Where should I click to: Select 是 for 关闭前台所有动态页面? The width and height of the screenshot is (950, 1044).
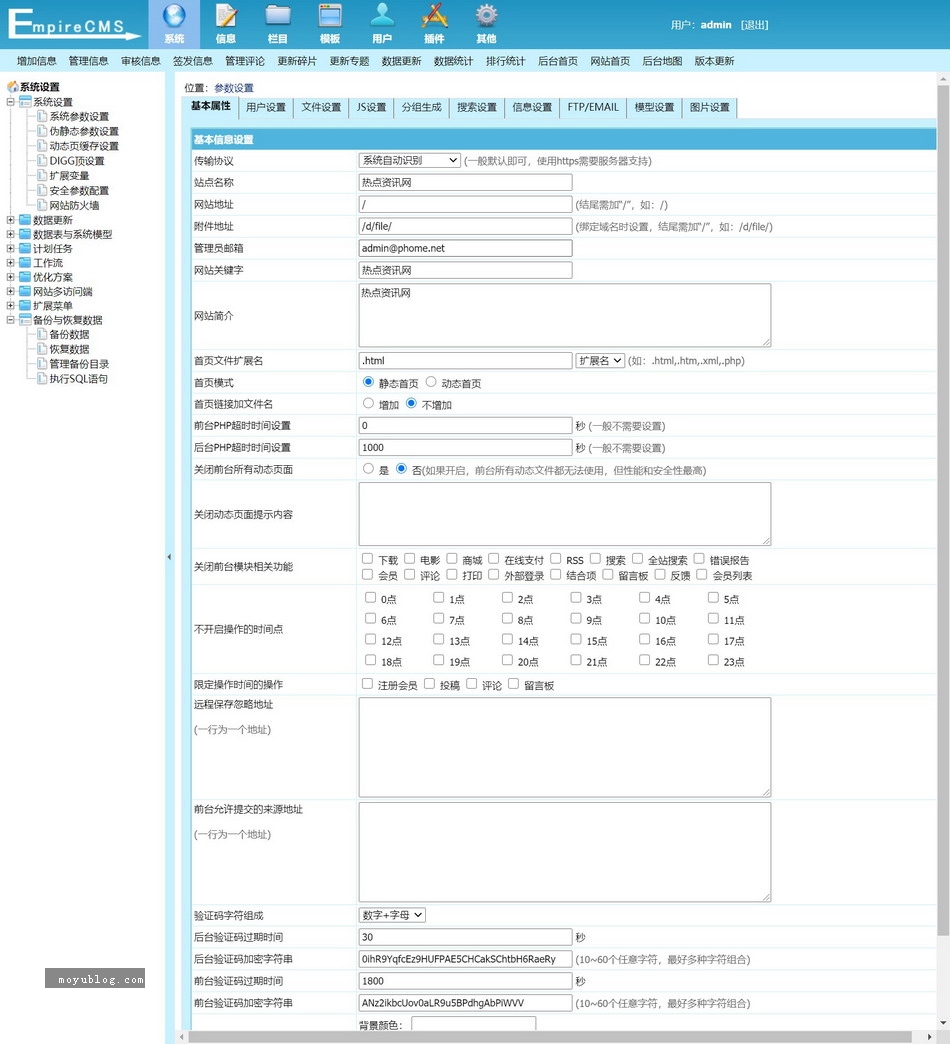pyautogui.click(x=368, y=469)
